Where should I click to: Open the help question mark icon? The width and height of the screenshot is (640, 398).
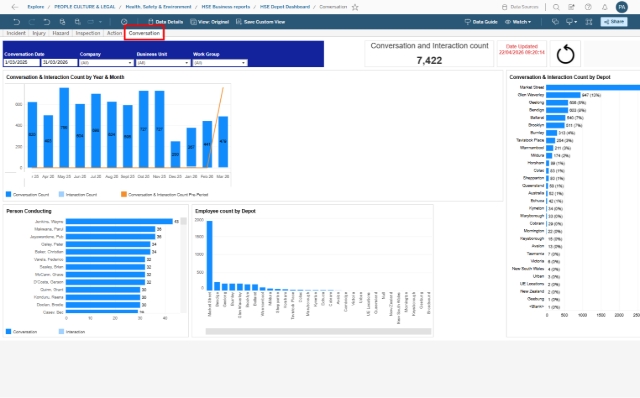[588, 7]
